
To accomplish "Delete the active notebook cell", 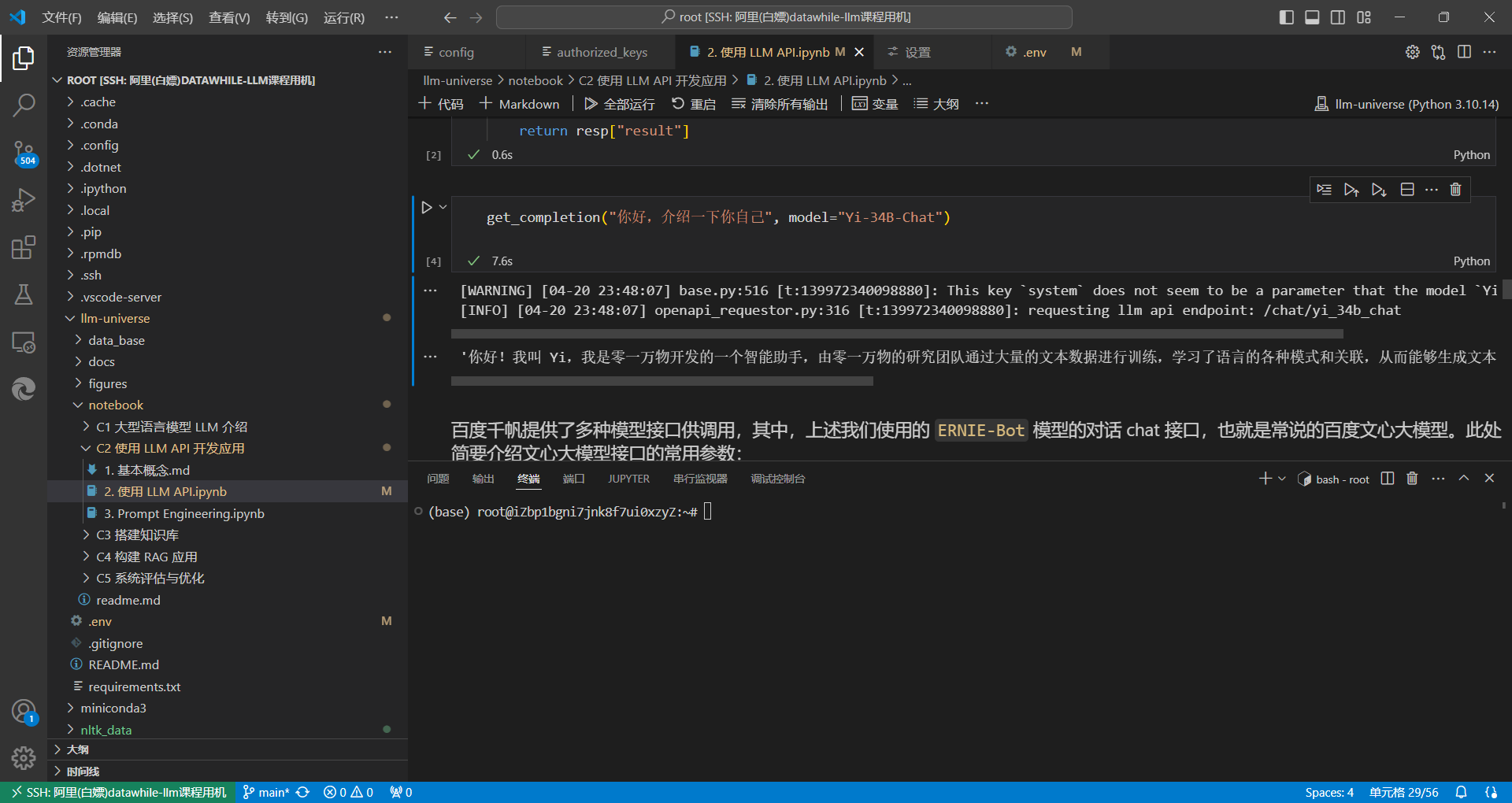I will pyautogui.click(x=1455, y=190).
